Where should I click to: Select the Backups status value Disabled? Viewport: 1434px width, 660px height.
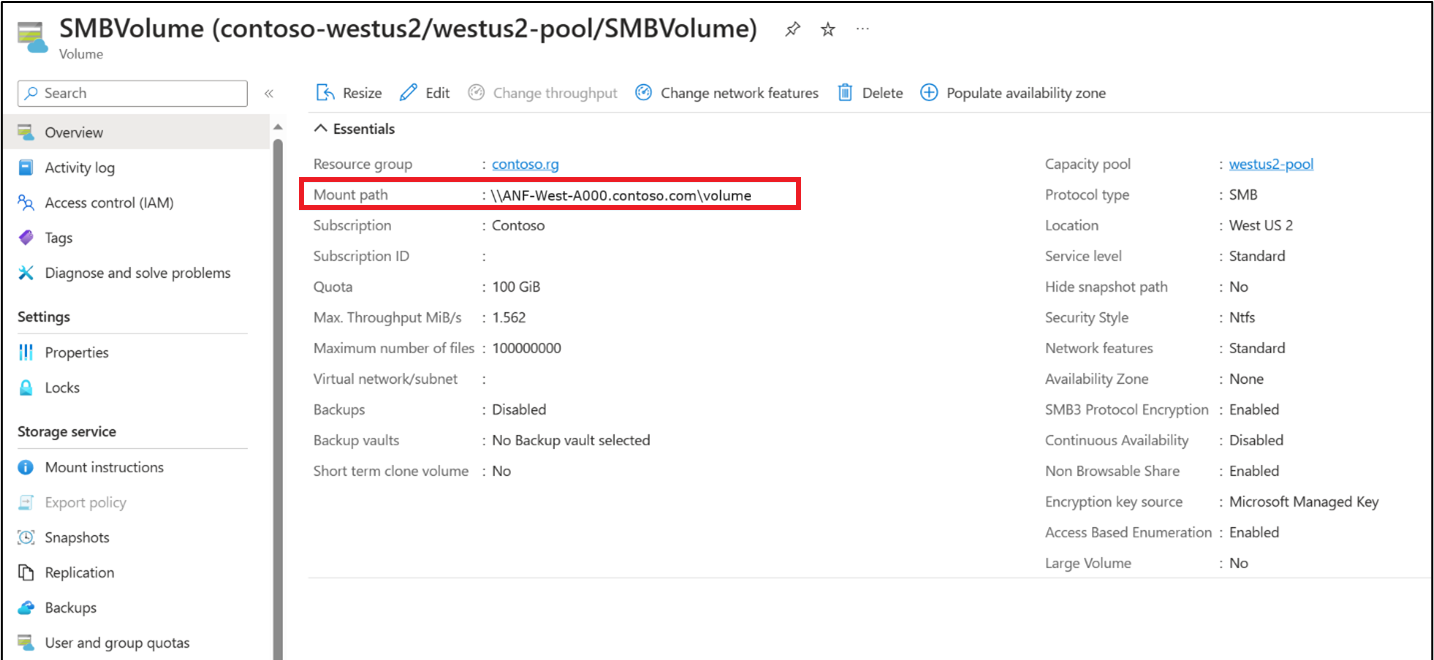519,410
